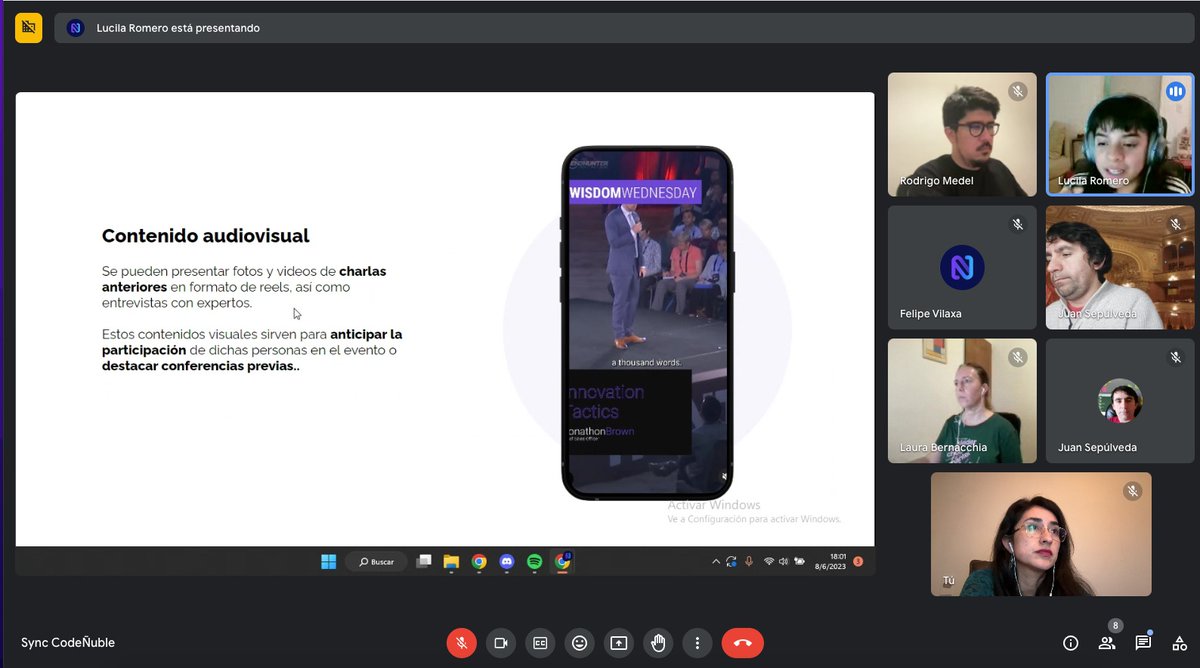Pause audio on Lucila Romero's tile

tap(1175, 91)
